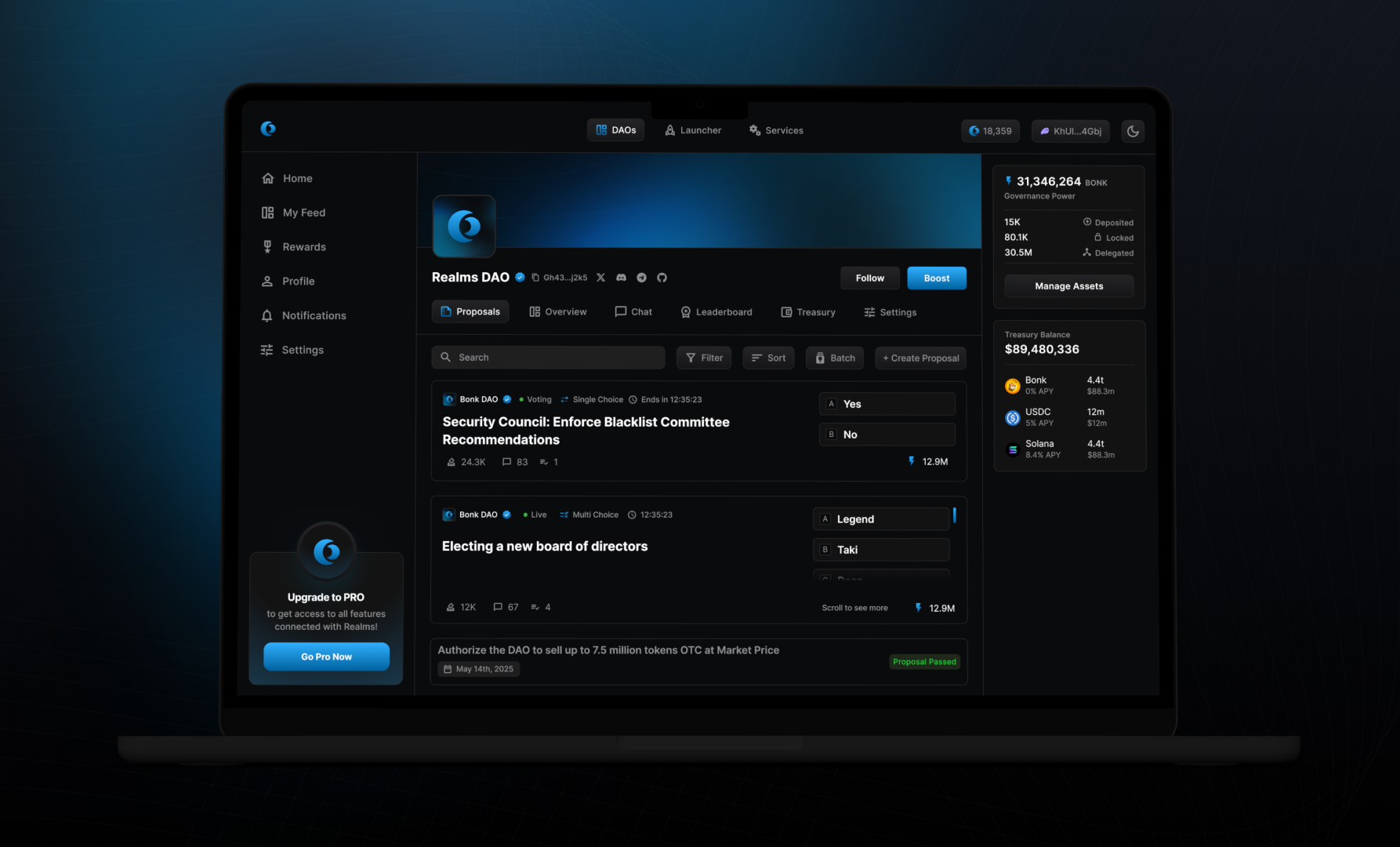The width and height of the screenshot is (1400, 847).
Task: Click Create Proposal
Action: 920,358
